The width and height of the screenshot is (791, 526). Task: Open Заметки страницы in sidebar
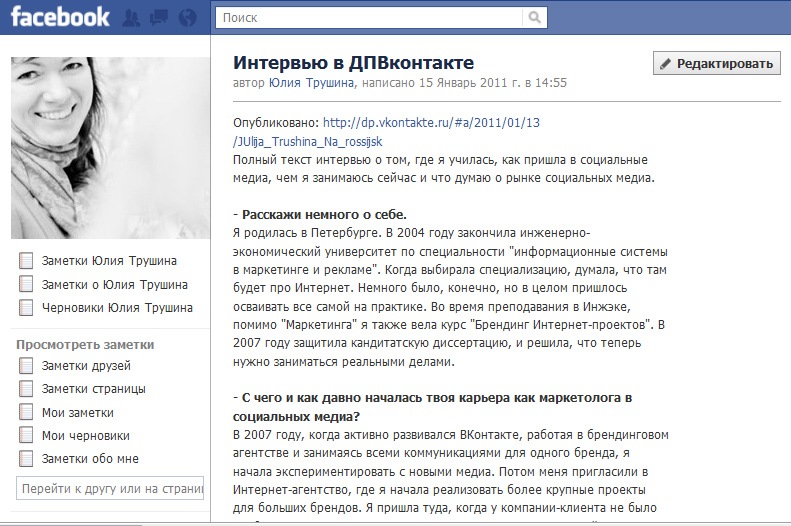pos(94,389)
